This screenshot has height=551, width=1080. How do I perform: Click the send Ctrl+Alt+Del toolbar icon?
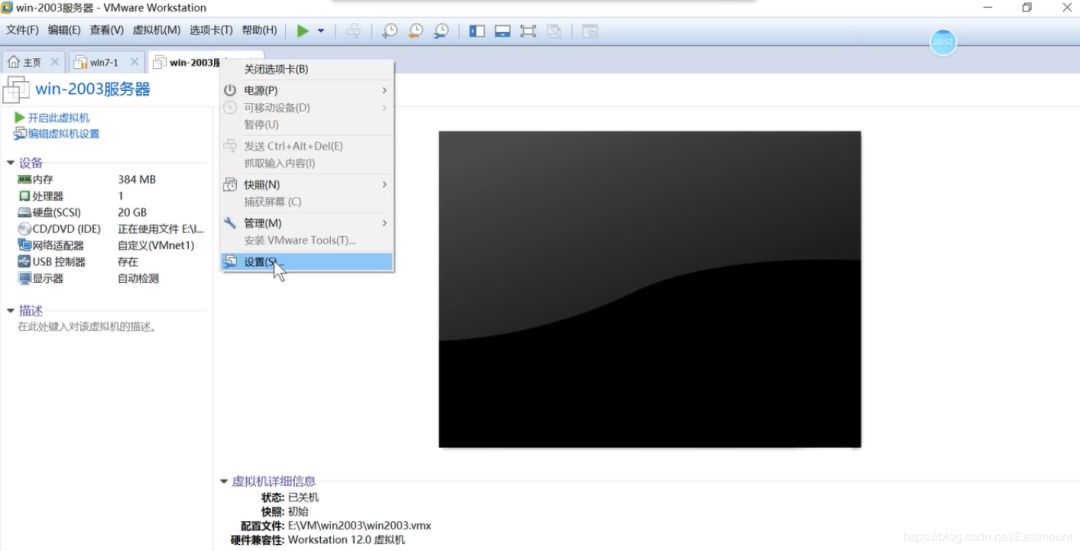353,31
